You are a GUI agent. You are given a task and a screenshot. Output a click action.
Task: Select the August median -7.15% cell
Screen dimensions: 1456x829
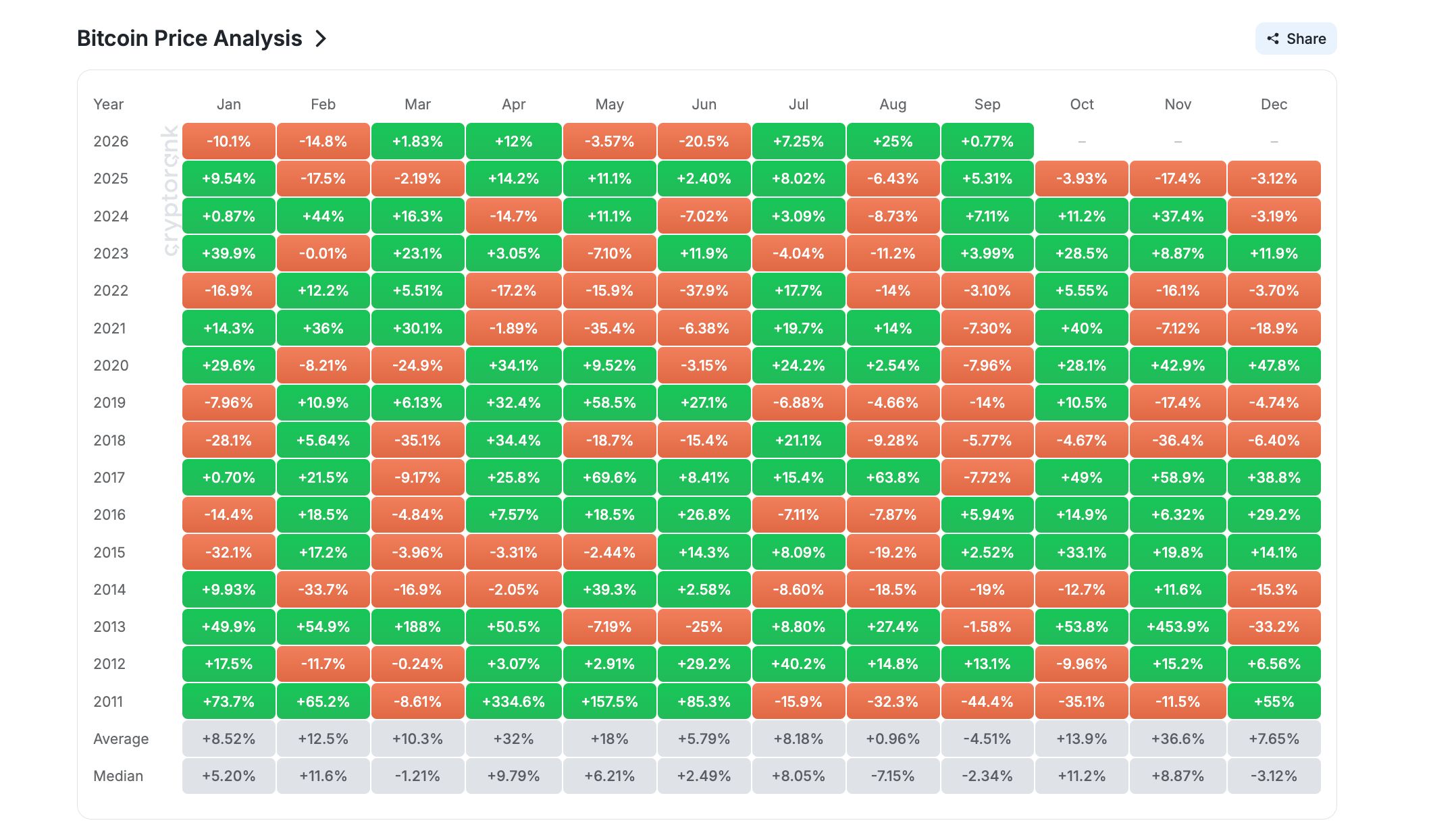coord(893,776)
